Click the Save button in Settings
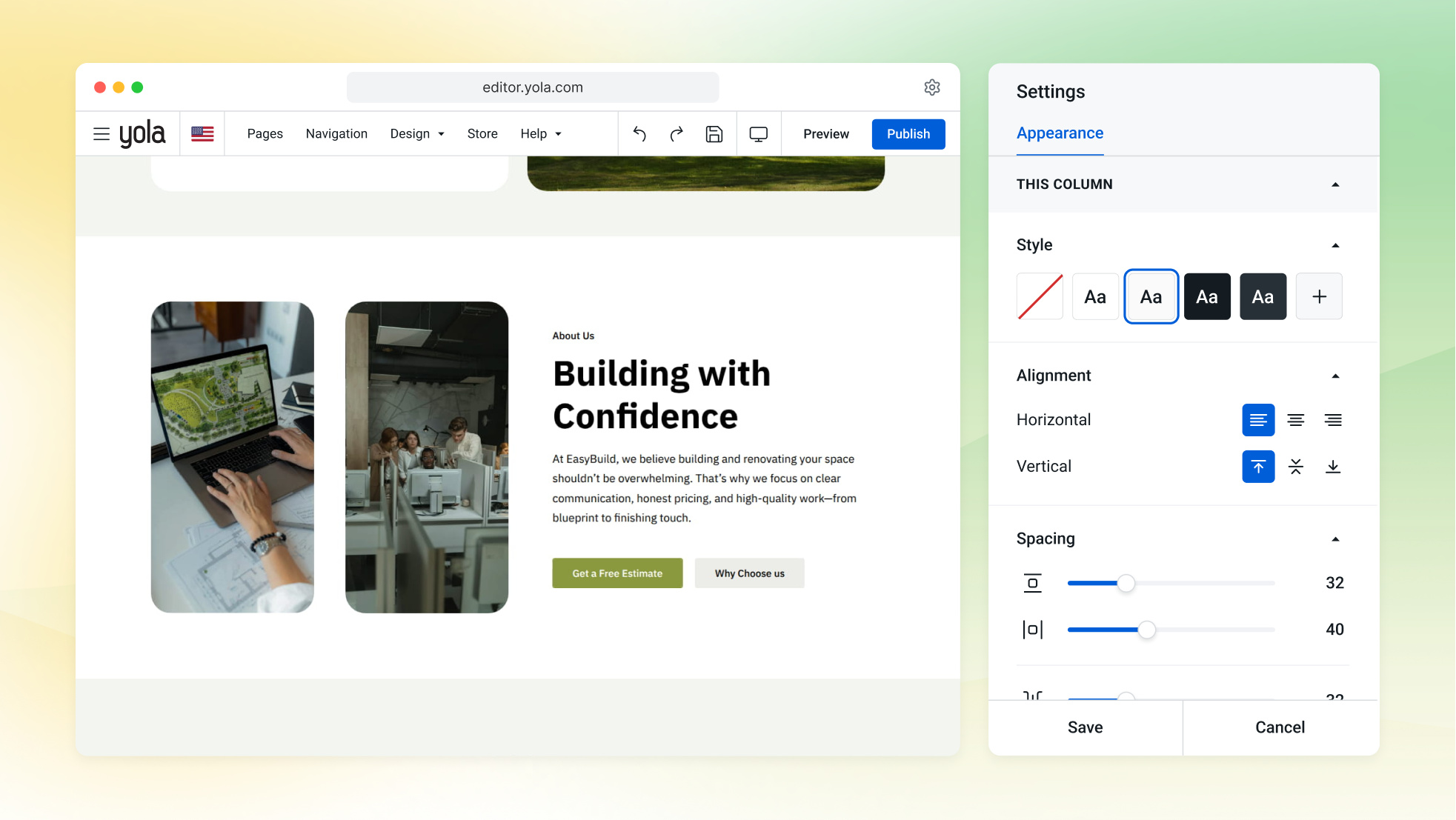 pyautogui.click(x=1086, y=727)
